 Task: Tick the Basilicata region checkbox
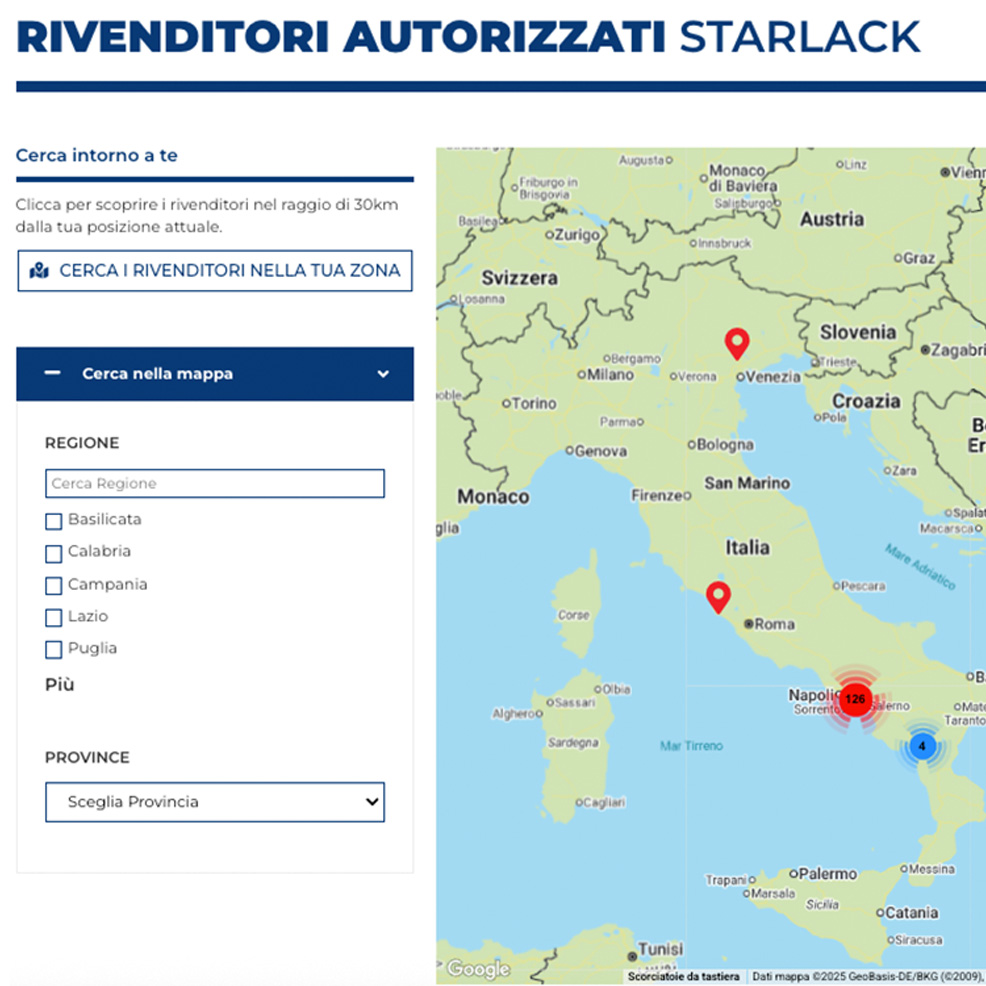coord(53,521)
